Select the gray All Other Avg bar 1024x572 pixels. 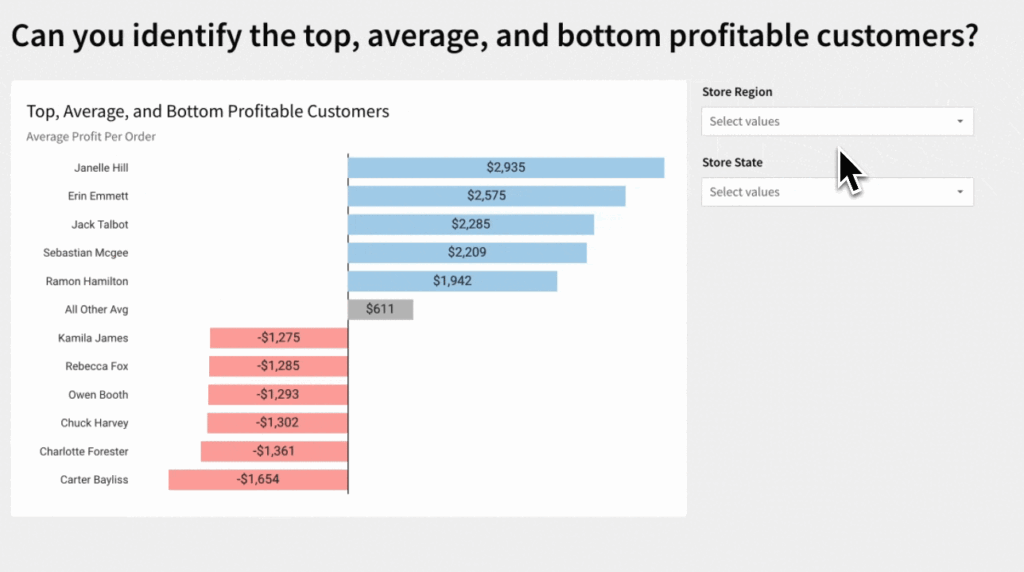[x=380, y=310]
